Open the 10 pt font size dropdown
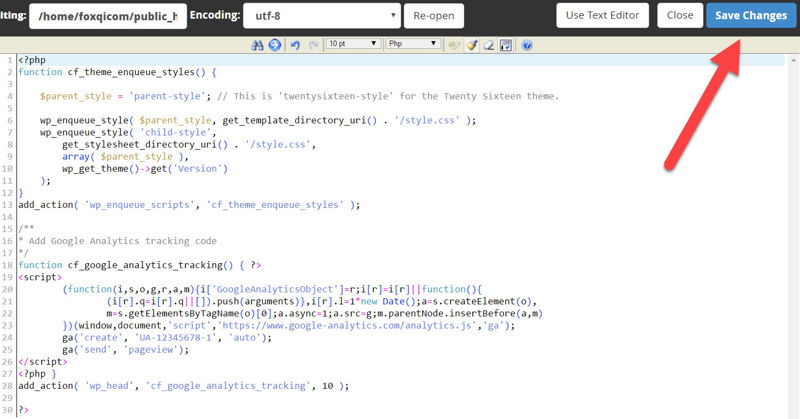Image resolution: width=800 pixels, height=419 pixels. coord(350,45)
